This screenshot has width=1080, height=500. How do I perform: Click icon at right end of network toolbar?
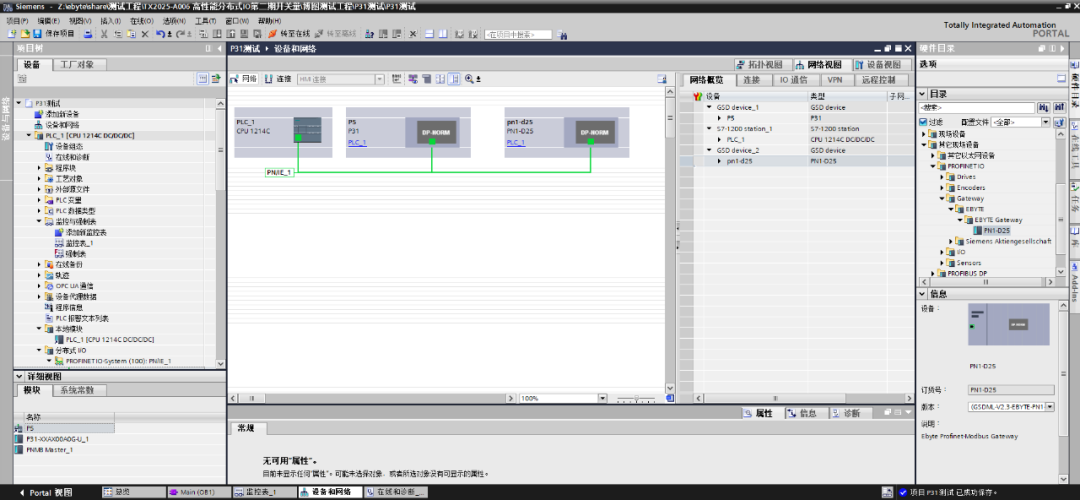click(x=662, y=79)
